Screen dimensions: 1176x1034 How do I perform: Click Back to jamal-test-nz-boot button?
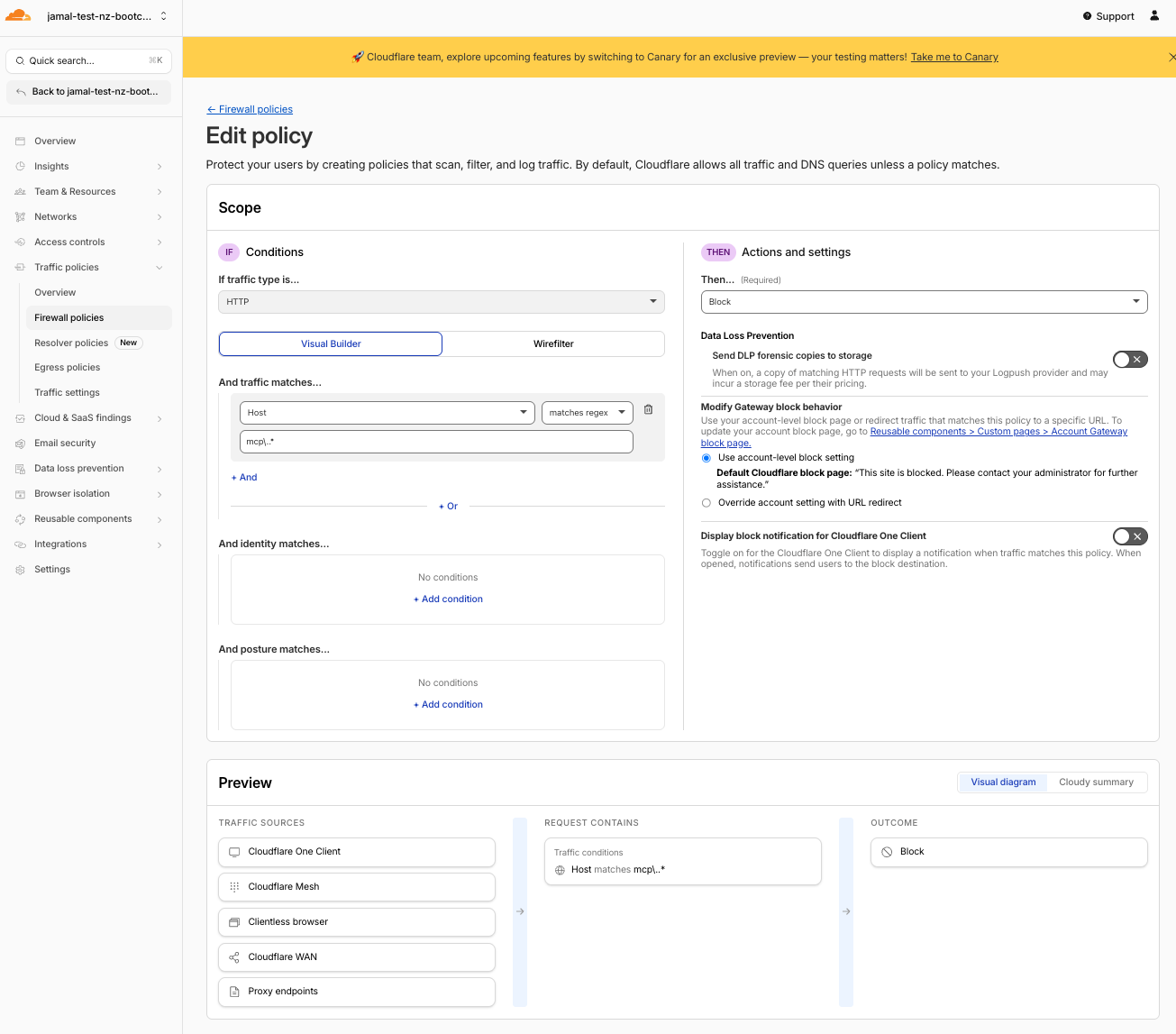point(88,92)
